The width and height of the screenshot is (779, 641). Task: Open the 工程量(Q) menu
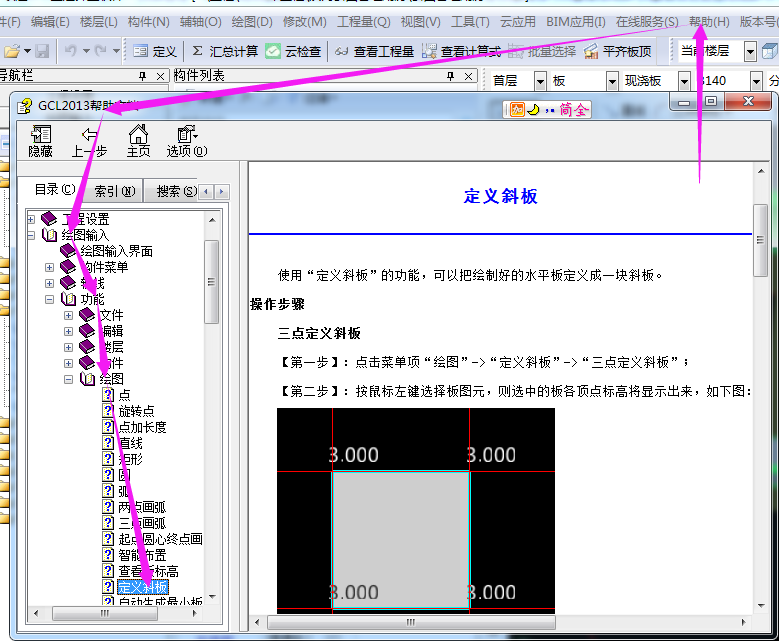pos(362,21)
